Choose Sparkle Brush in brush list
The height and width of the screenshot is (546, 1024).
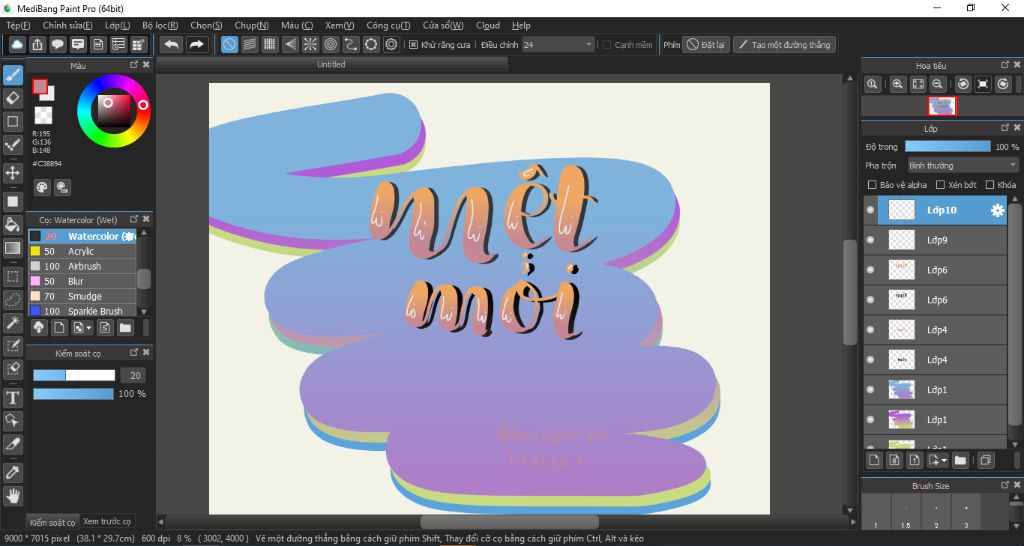coord(82,312)
